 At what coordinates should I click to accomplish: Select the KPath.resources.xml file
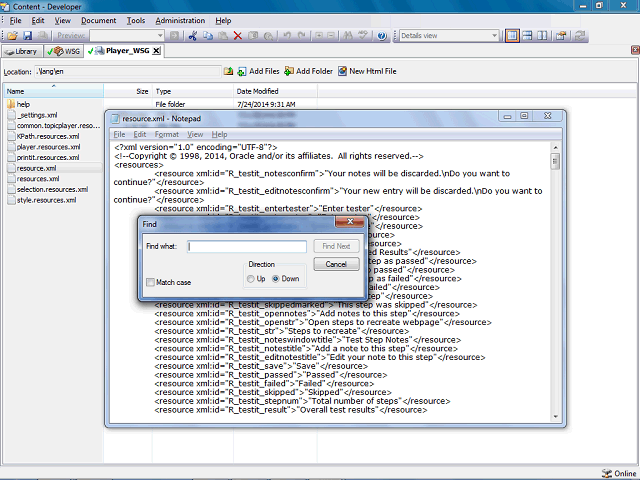click(x=48, y=136)
